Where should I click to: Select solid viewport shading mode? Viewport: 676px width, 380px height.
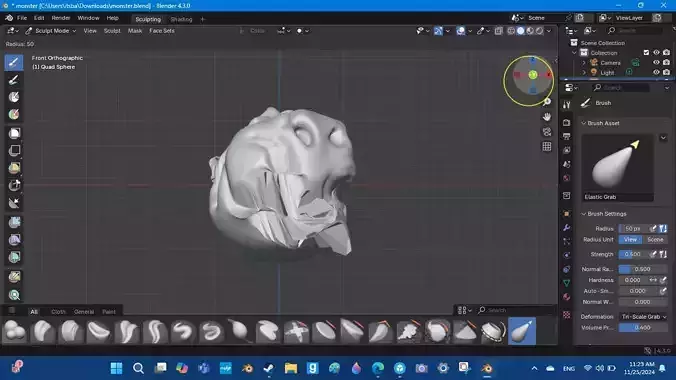tap(520, 31)
